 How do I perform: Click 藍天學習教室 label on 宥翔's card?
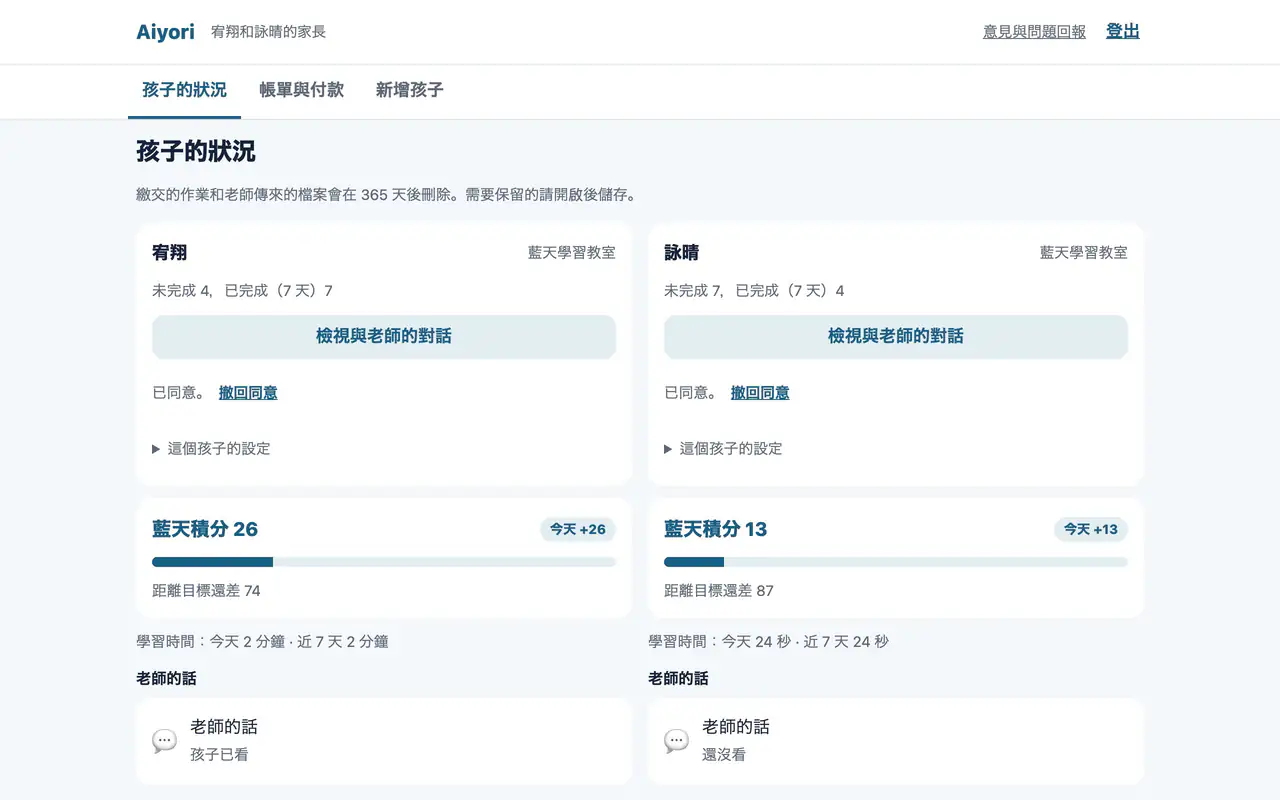point(572,253)
